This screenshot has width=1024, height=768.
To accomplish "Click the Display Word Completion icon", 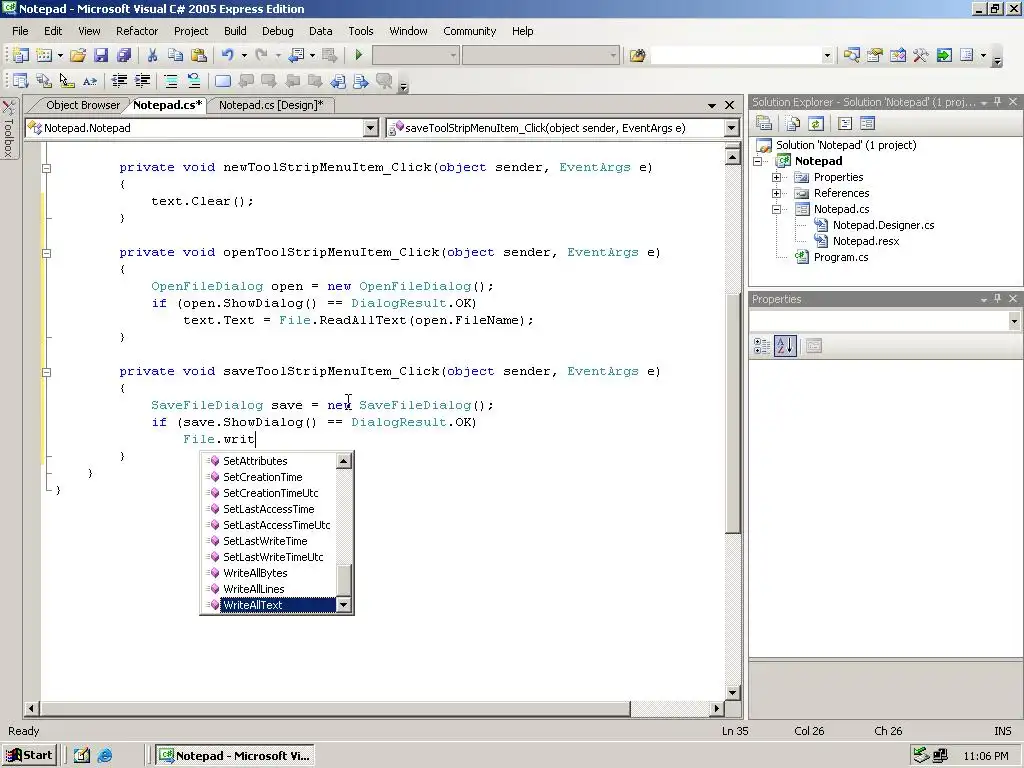I will [90, 81].
